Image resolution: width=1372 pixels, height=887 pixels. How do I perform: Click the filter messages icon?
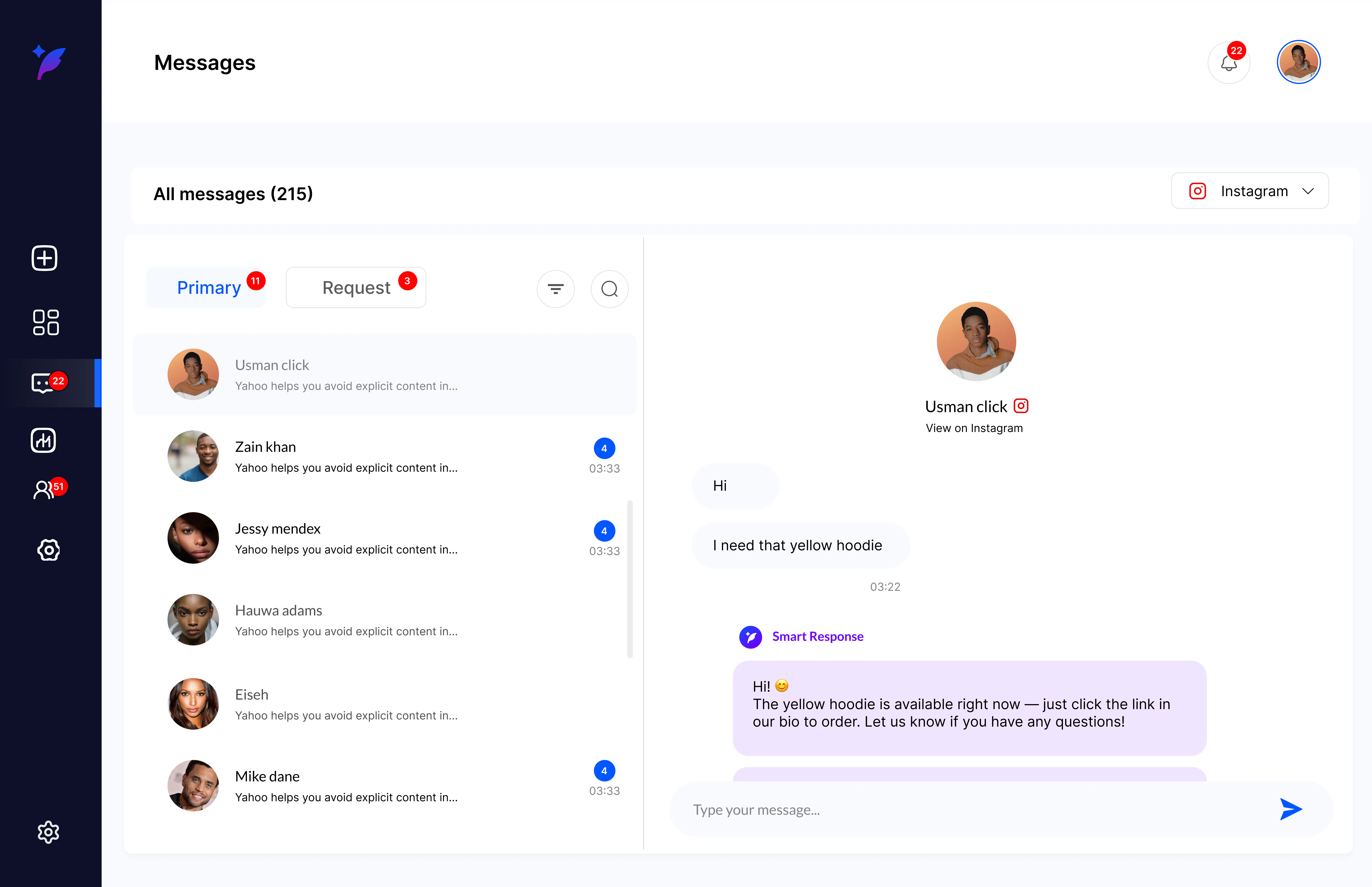coord(556,289)
